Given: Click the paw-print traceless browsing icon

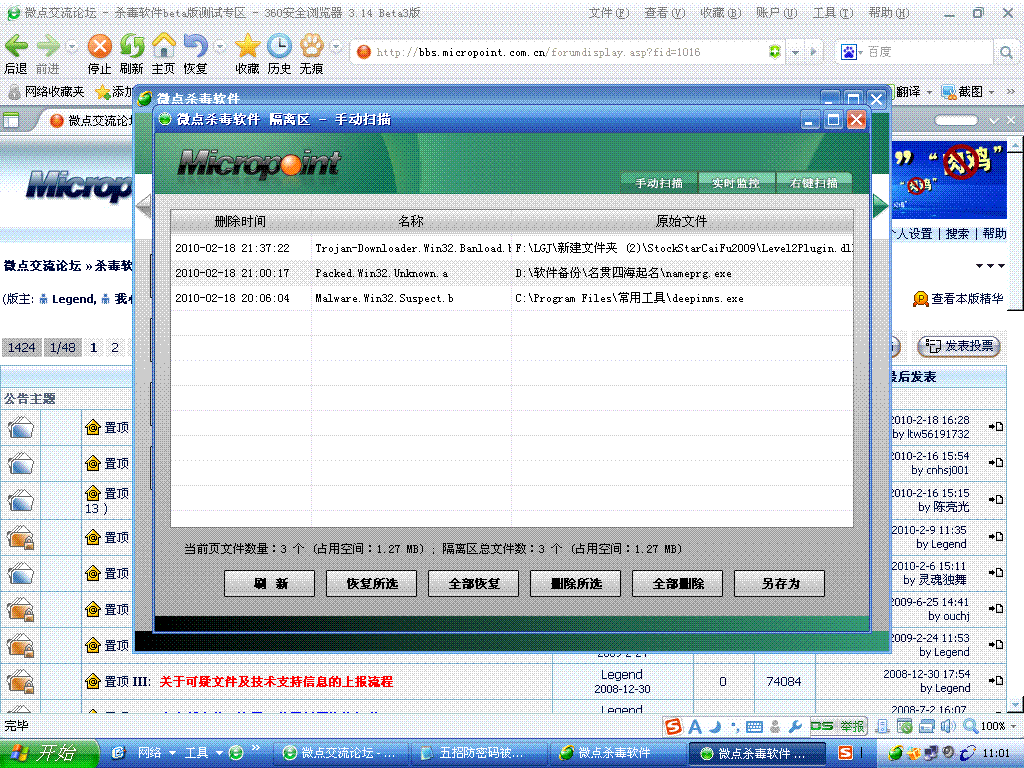Looking at the screenshot, I should 311,47.
